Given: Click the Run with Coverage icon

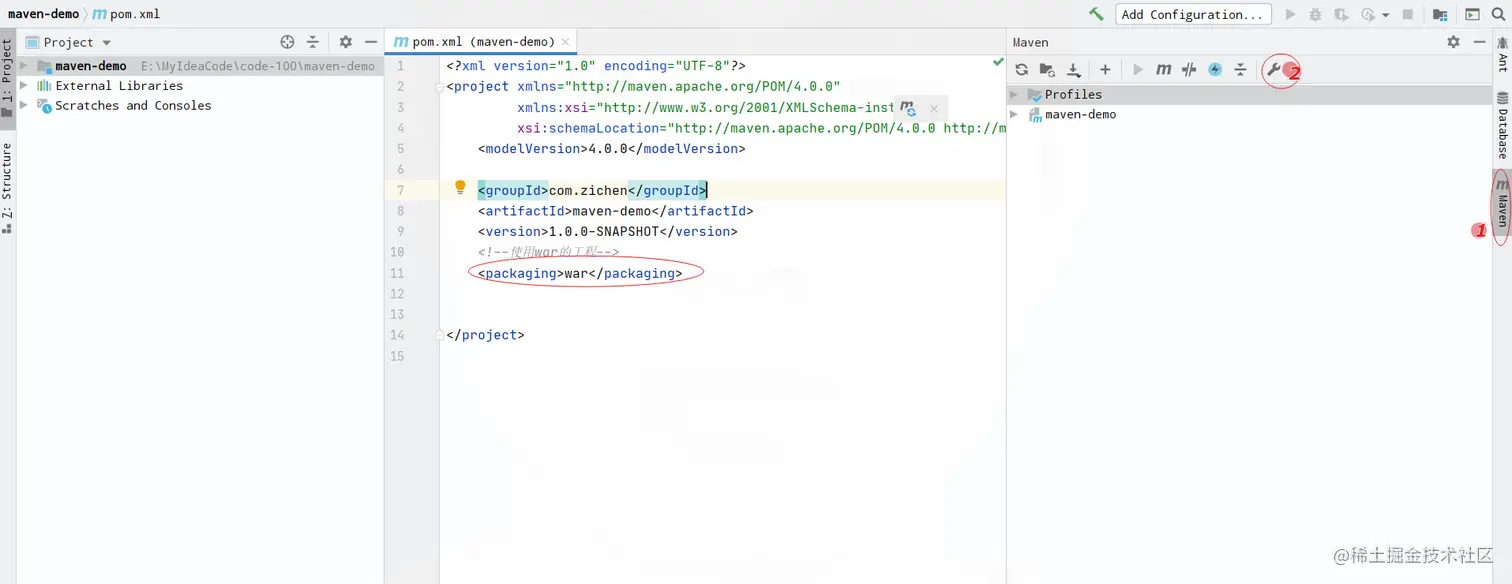Looking at the screenshot, I should (x=1341, y=14).
